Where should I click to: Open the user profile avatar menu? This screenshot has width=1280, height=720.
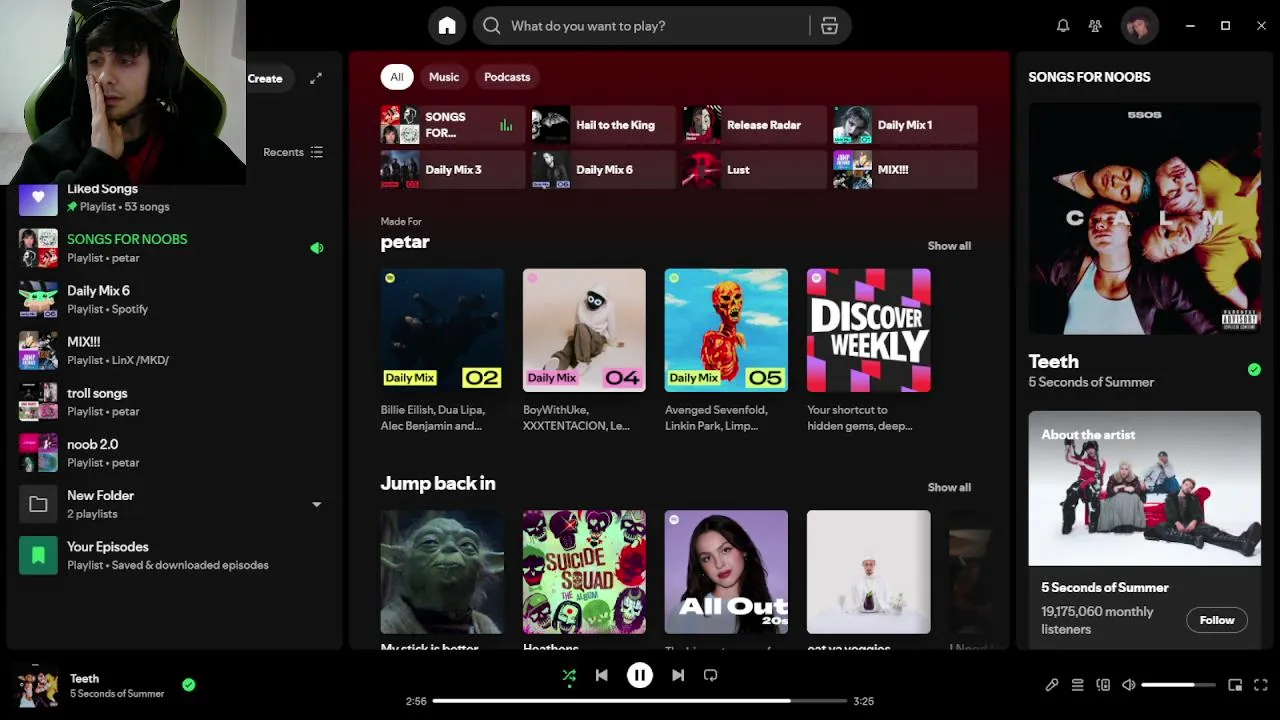tap(1138, 26)
